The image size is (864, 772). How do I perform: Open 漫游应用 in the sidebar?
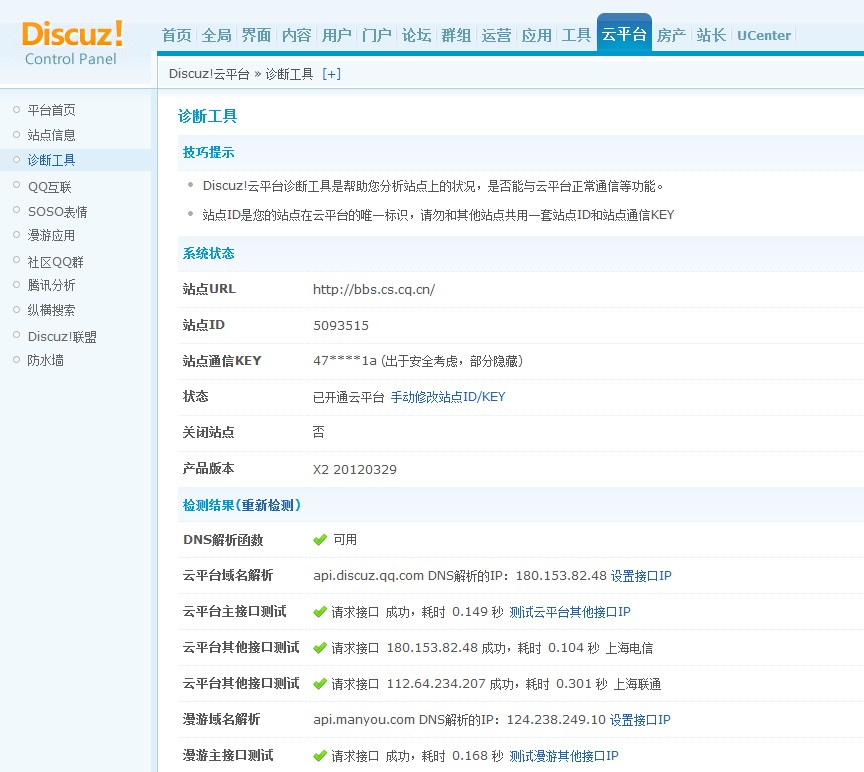(51, 235)
